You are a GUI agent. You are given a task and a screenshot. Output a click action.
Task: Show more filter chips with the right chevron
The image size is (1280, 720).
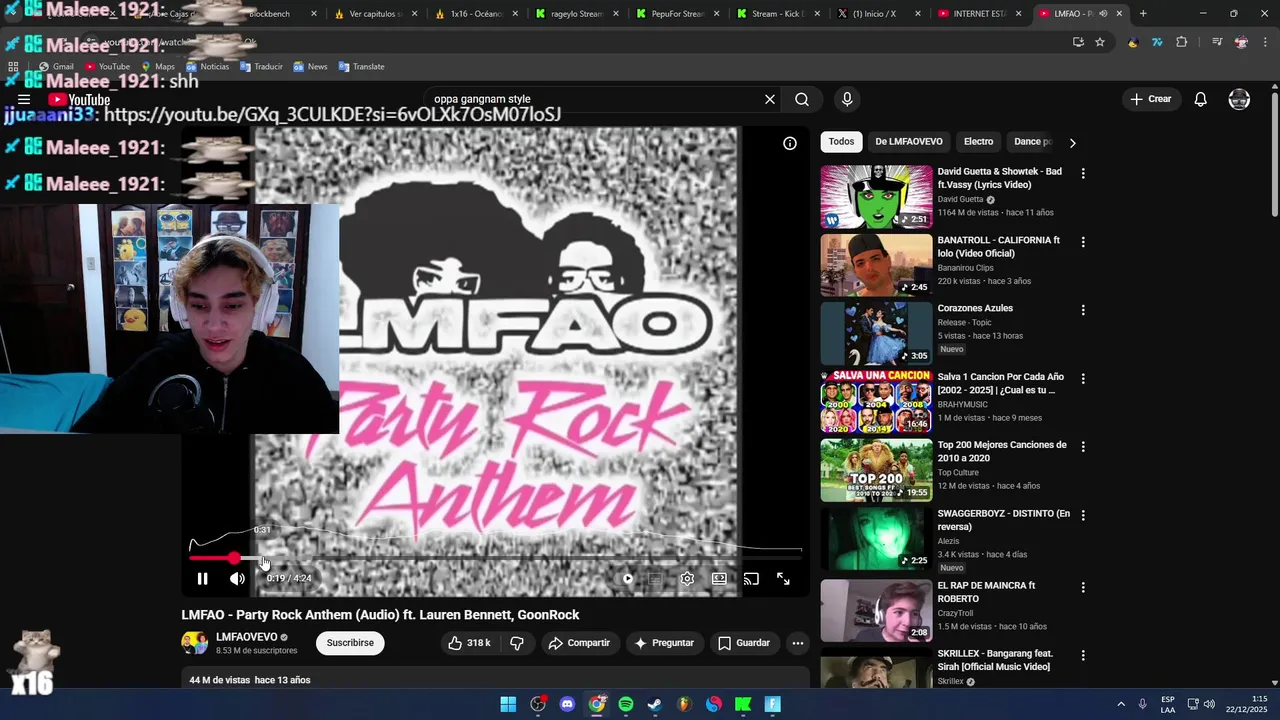(x=1072, y=143)
